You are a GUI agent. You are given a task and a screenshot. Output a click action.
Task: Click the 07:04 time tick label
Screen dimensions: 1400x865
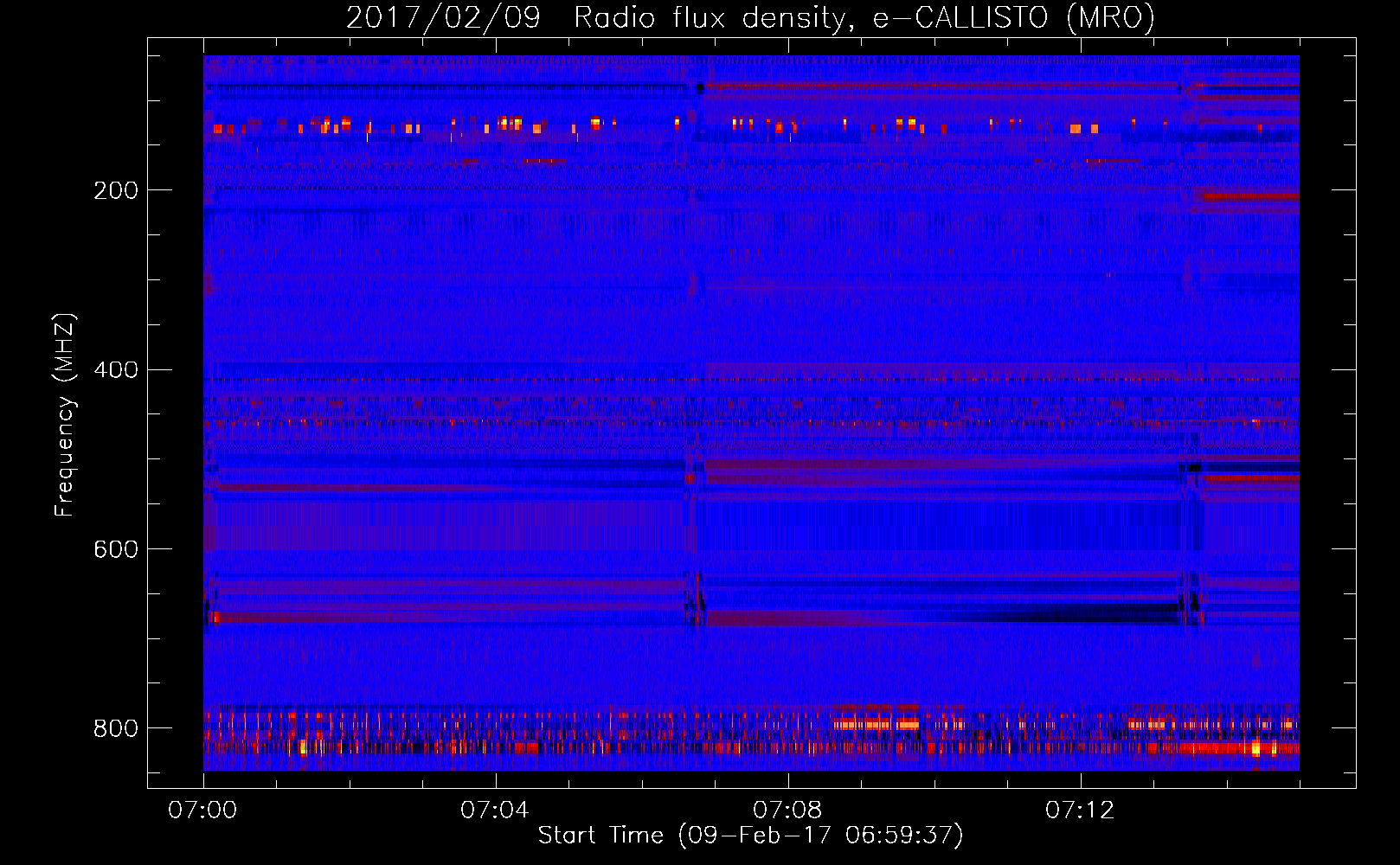click(495, 811)
